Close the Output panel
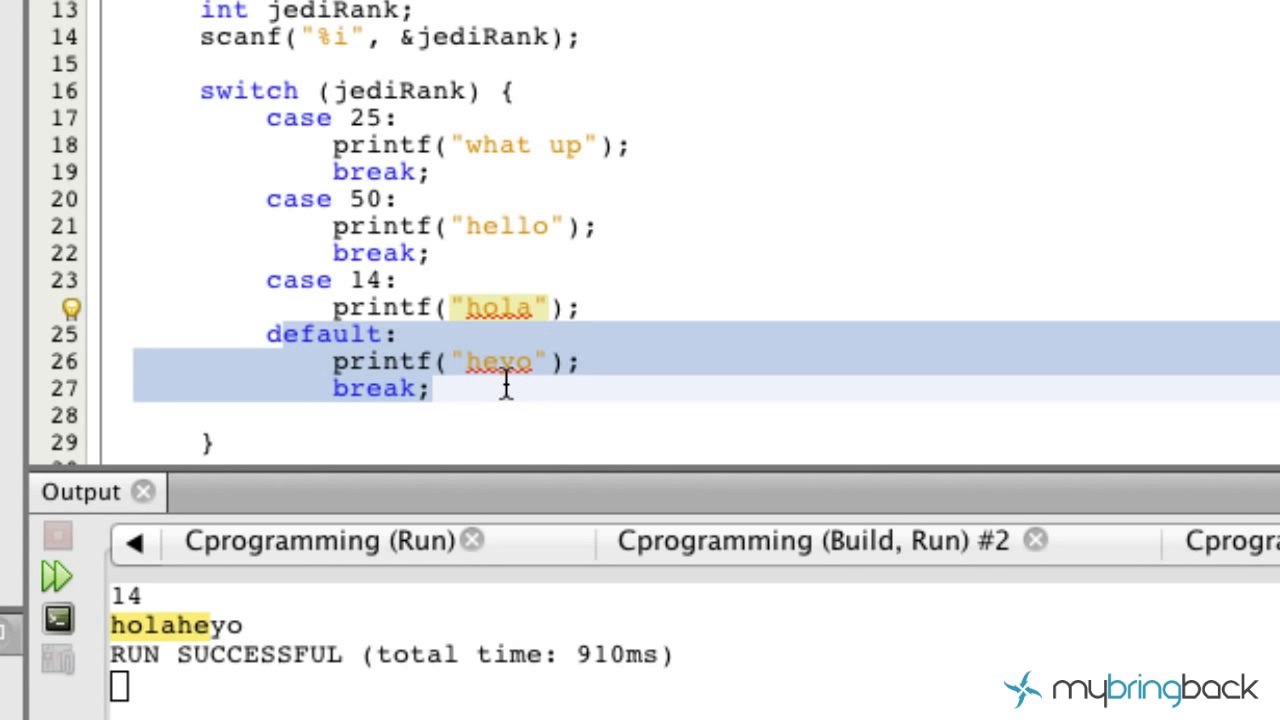The width and height of the screenshot is (1280, 720). [x=144, y=492]
